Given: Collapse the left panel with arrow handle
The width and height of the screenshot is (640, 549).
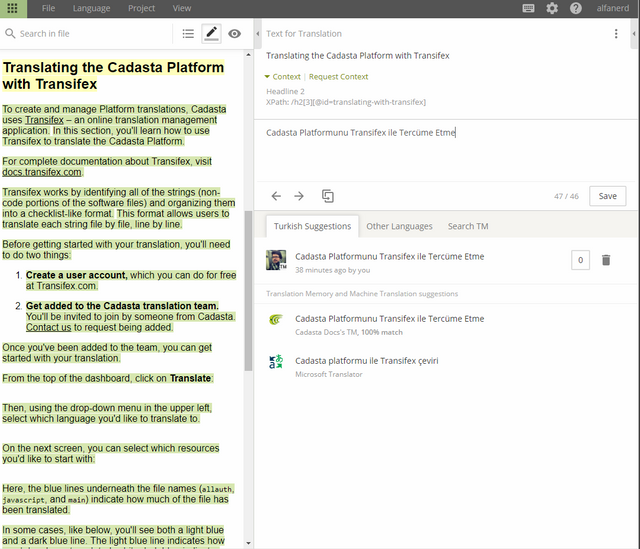Looking at the screenshot, I should click(x=258, y=33).
